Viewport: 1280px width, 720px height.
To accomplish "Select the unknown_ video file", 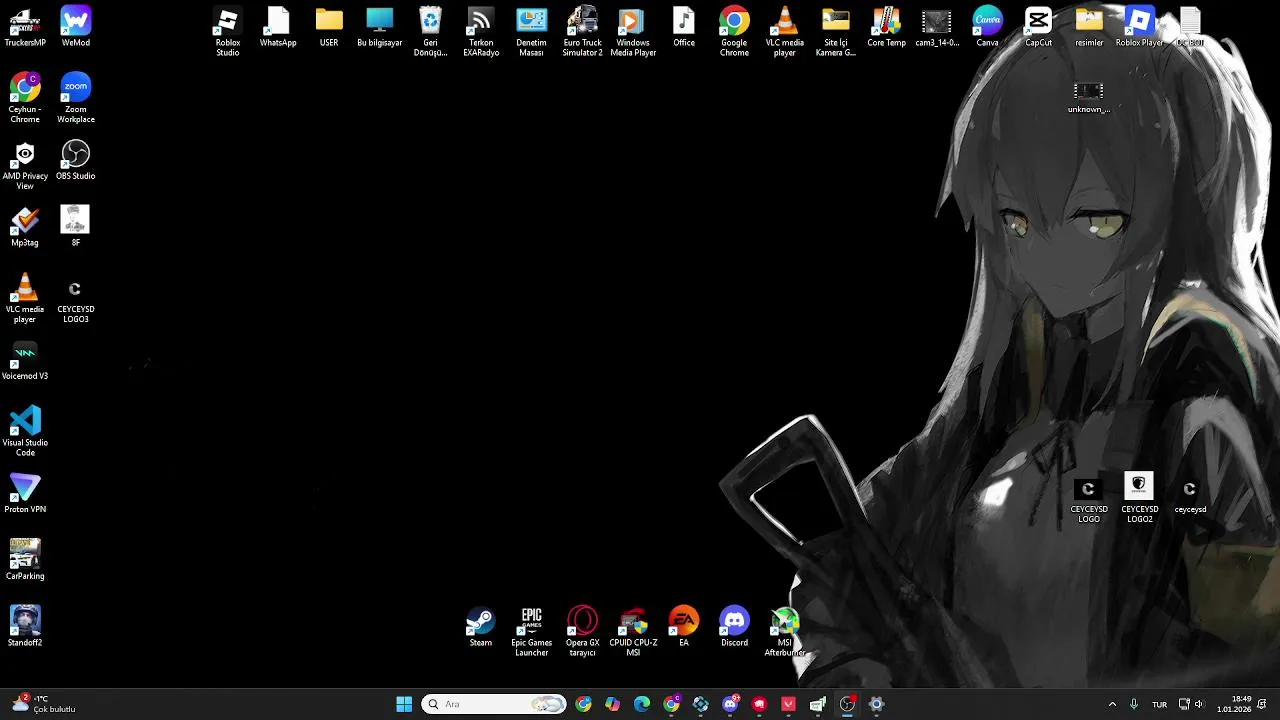I will coord(1089,97).
